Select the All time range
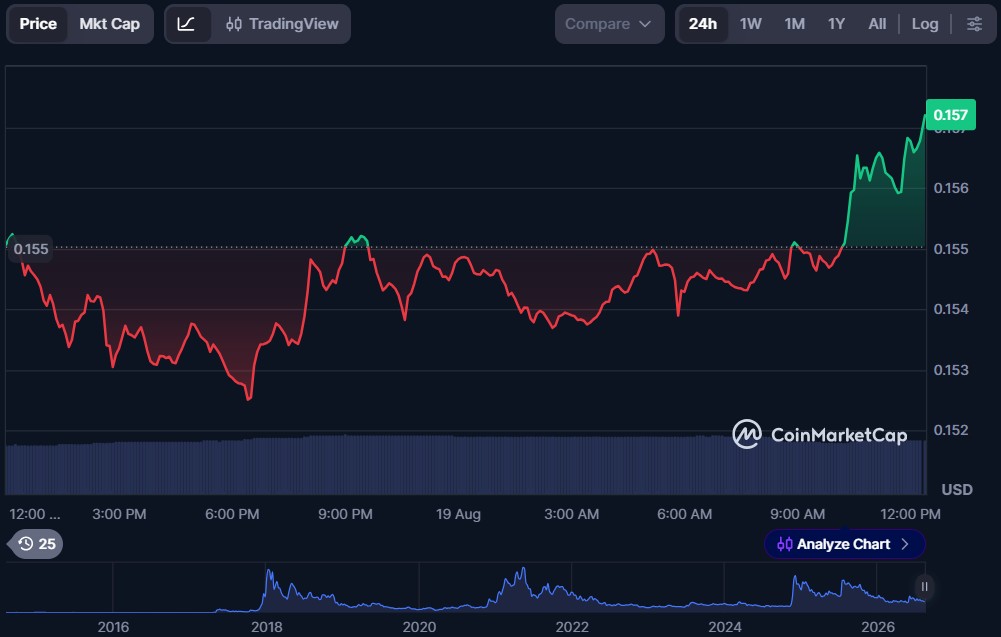Screen dimensions: 1001x637 click(x=877, y=24)
